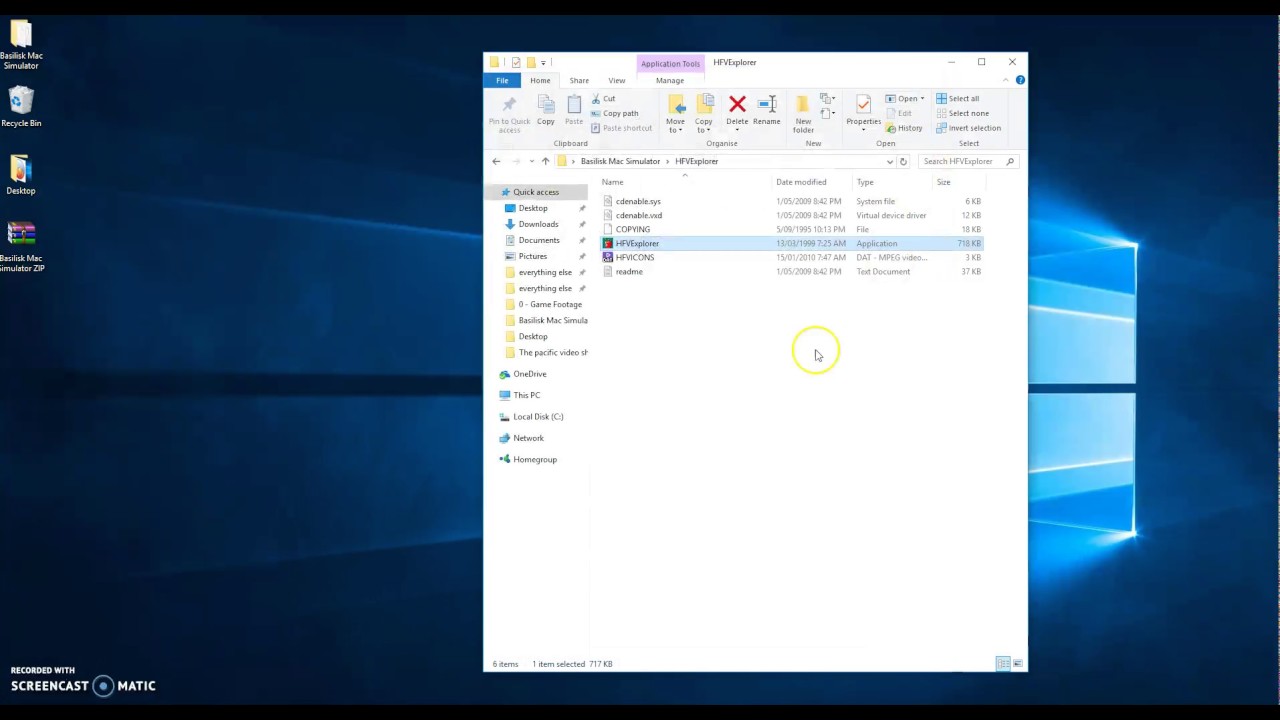Select Local Disk (C:) in the sidebar
This screenshot has height=720, width=1280.
[538, 416]
